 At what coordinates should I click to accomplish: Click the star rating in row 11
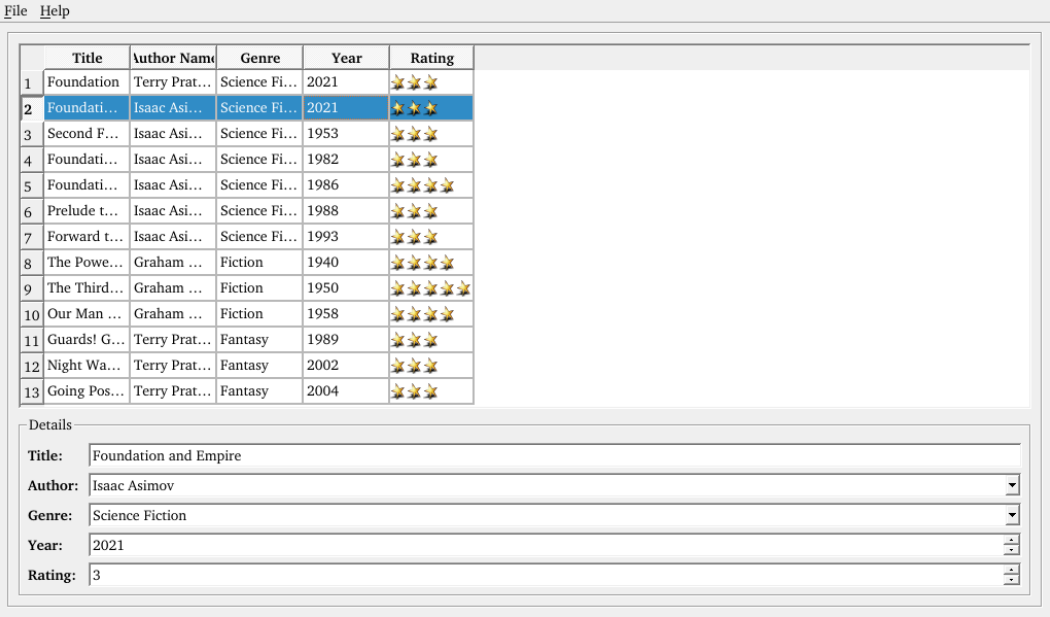click(415, 340)
